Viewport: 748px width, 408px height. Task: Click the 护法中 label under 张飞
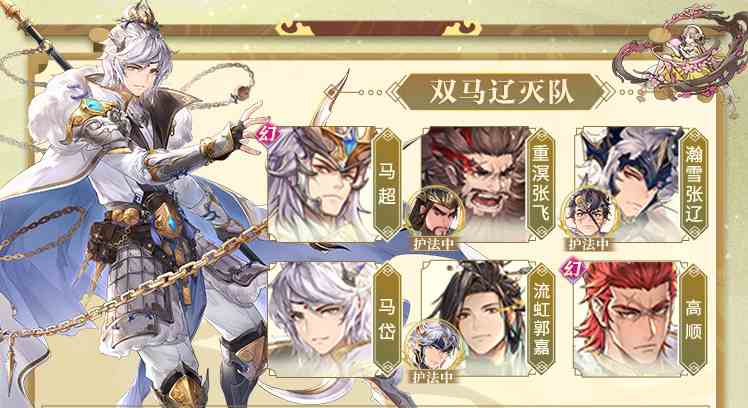coord(434,244)
